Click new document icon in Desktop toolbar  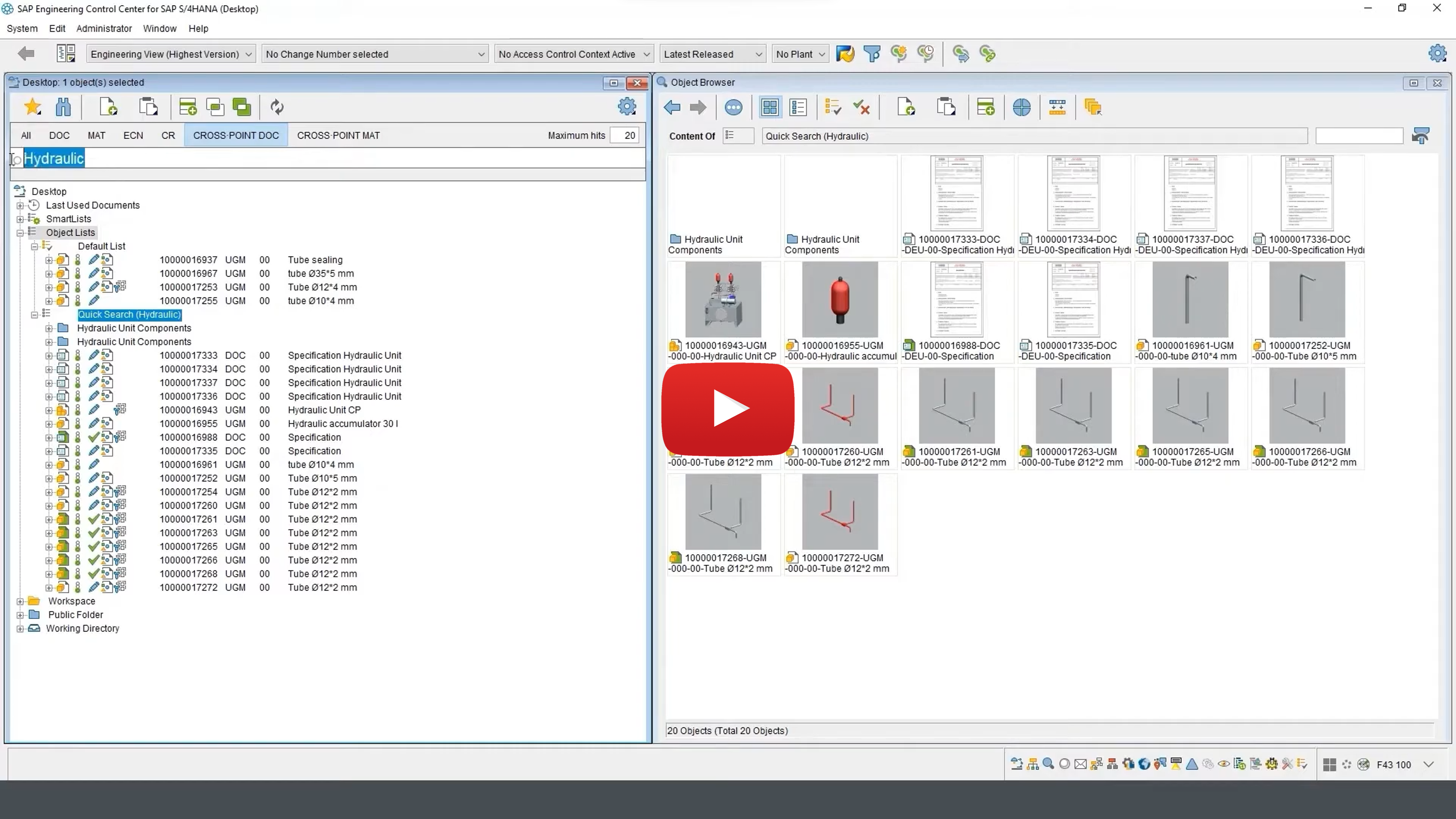pyautogui.click(x=108, y=107)
